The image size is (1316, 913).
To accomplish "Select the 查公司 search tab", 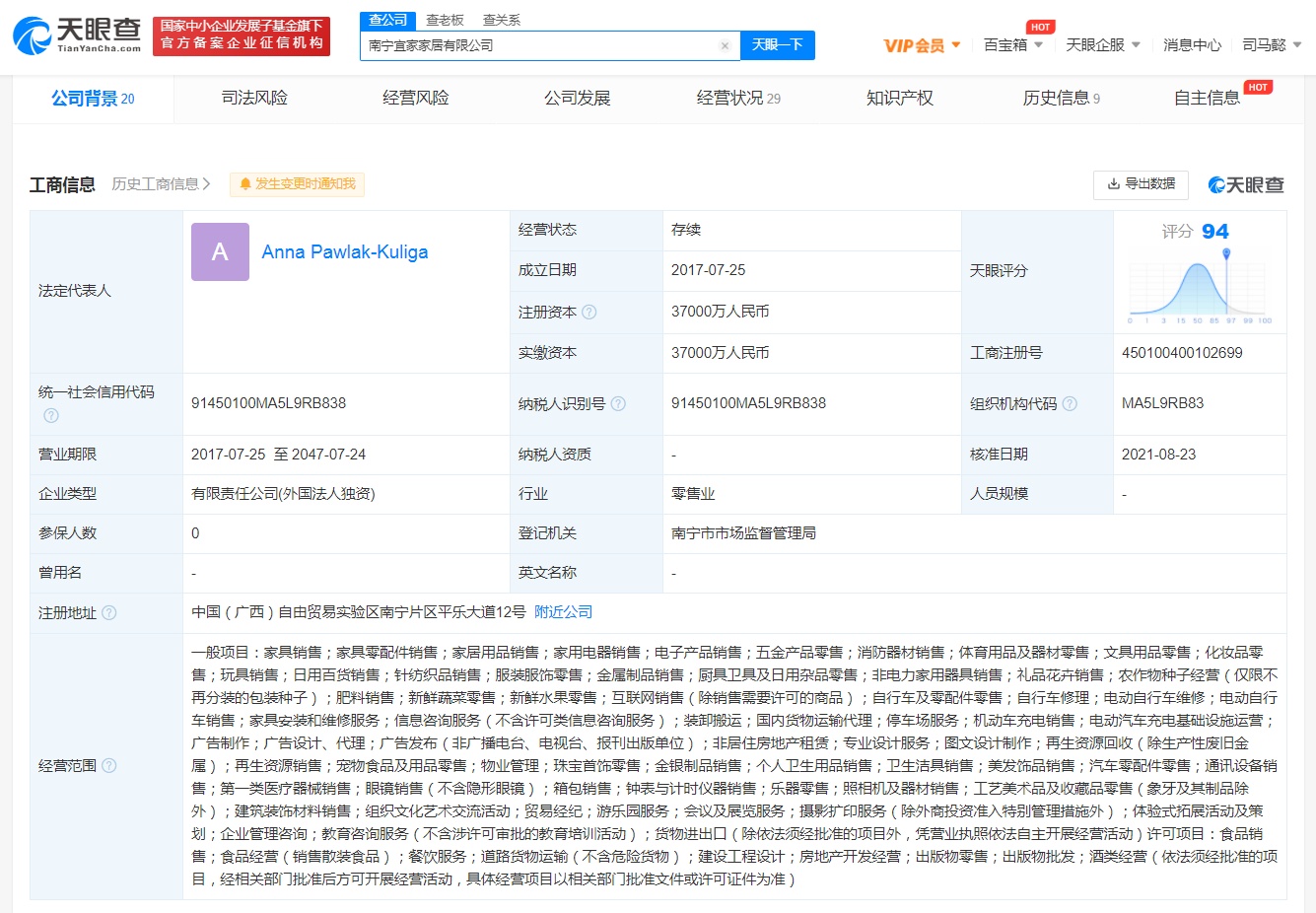I will pyautogui.click(x=388, y=20).
